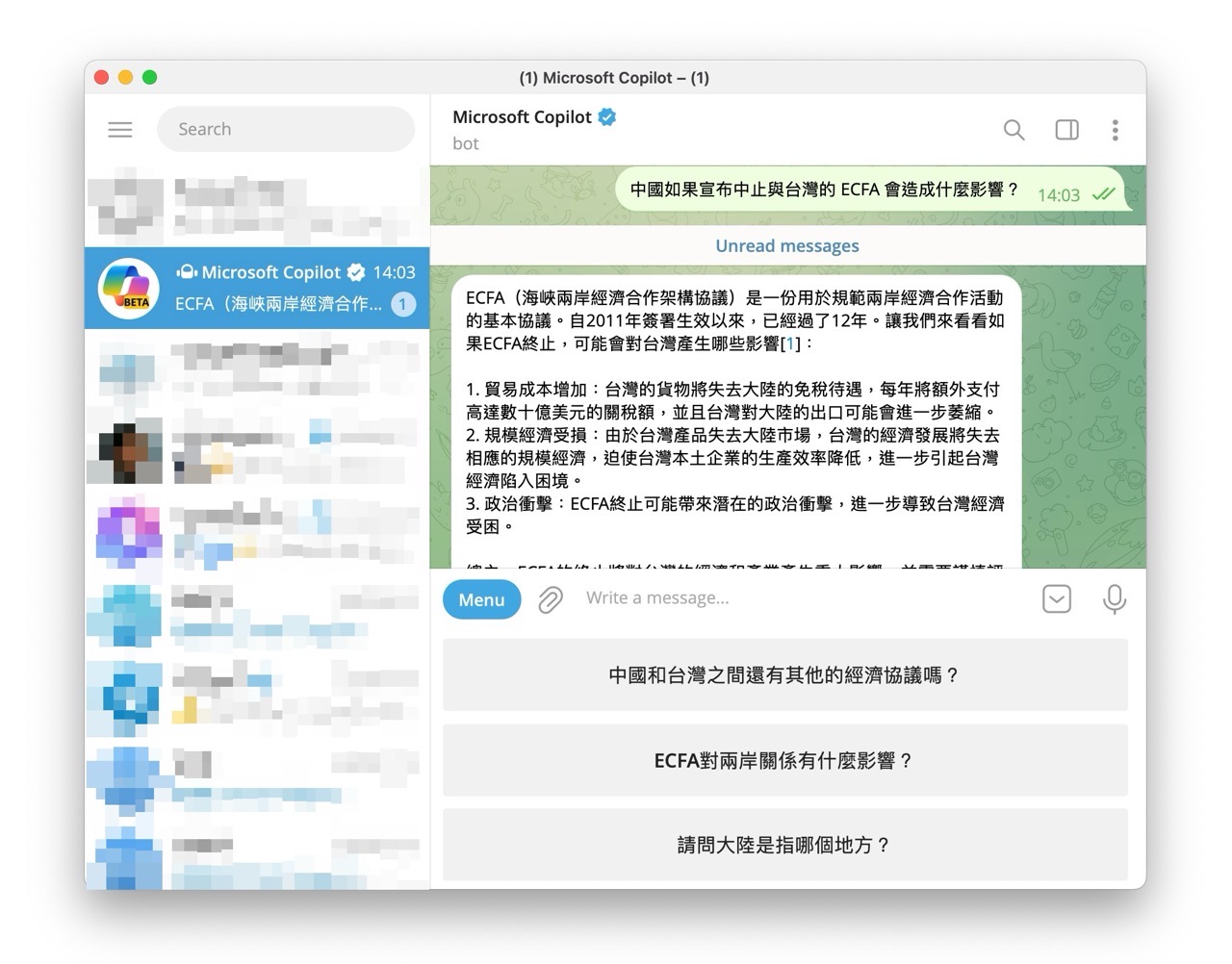The height and width of the screenshot is (964, 1232).
Task: Click the unread badge showing 1
Action: point(403,304)
